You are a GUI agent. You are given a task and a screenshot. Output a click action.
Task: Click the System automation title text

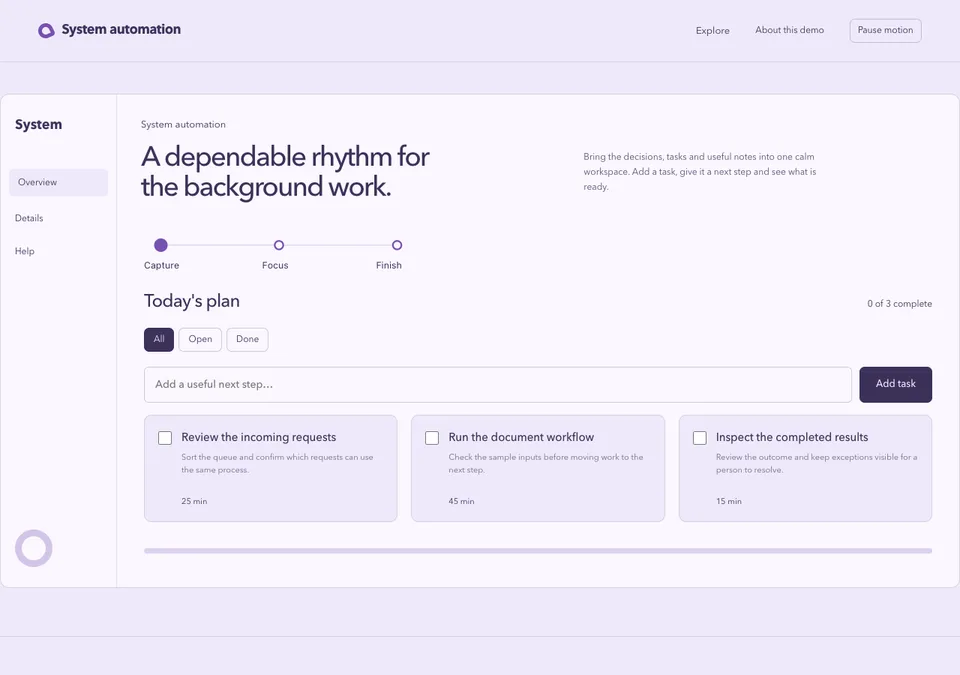121,29
